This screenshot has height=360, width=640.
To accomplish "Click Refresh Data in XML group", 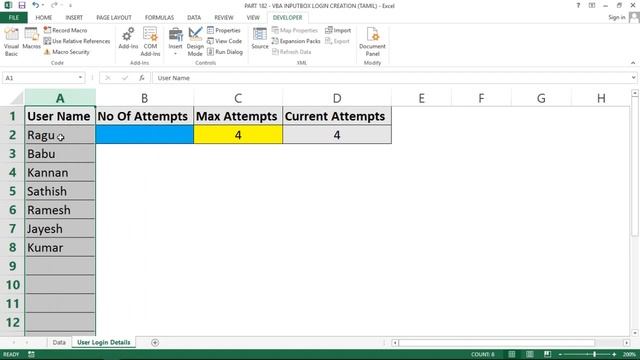I will [x=291, y=52].
